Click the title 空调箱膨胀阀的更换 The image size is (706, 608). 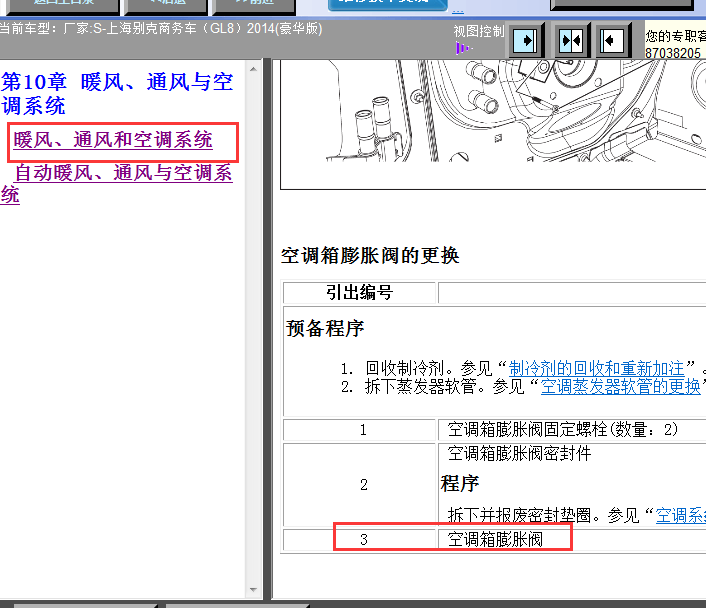tap(370, 255)
